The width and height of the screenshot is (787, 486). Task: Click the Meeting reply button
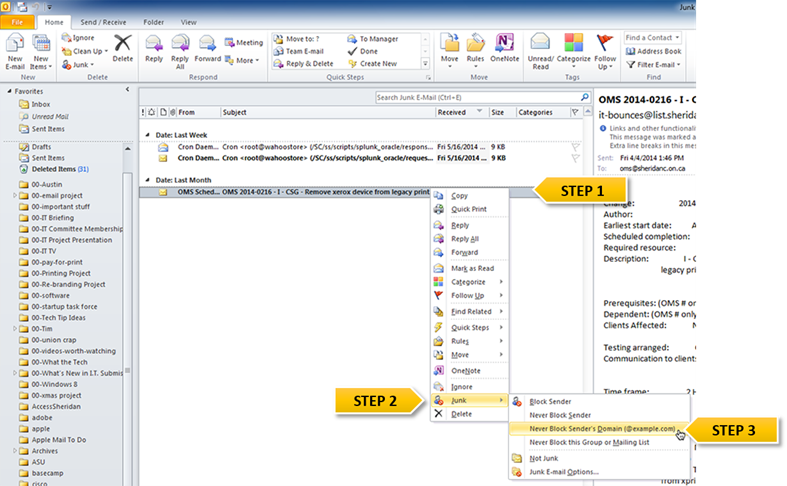pos(244,43)
